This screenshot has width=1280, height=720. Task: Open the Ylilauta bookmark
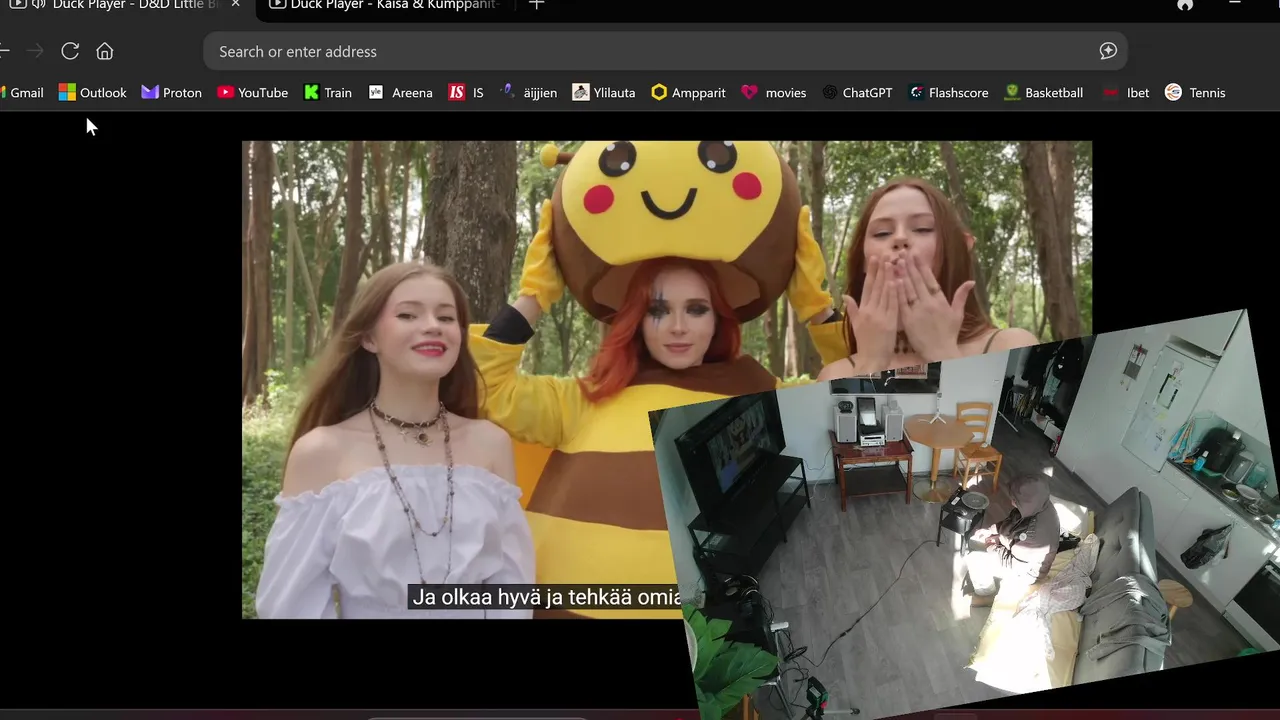pos(604,92)
